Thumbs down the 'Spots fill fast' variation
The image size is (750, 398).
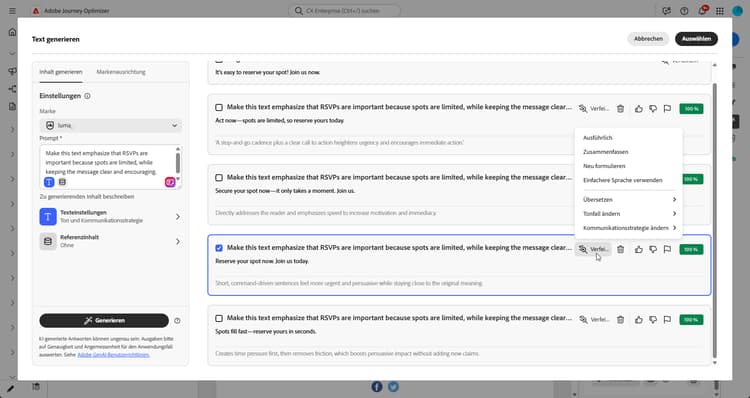coord(653,320)
